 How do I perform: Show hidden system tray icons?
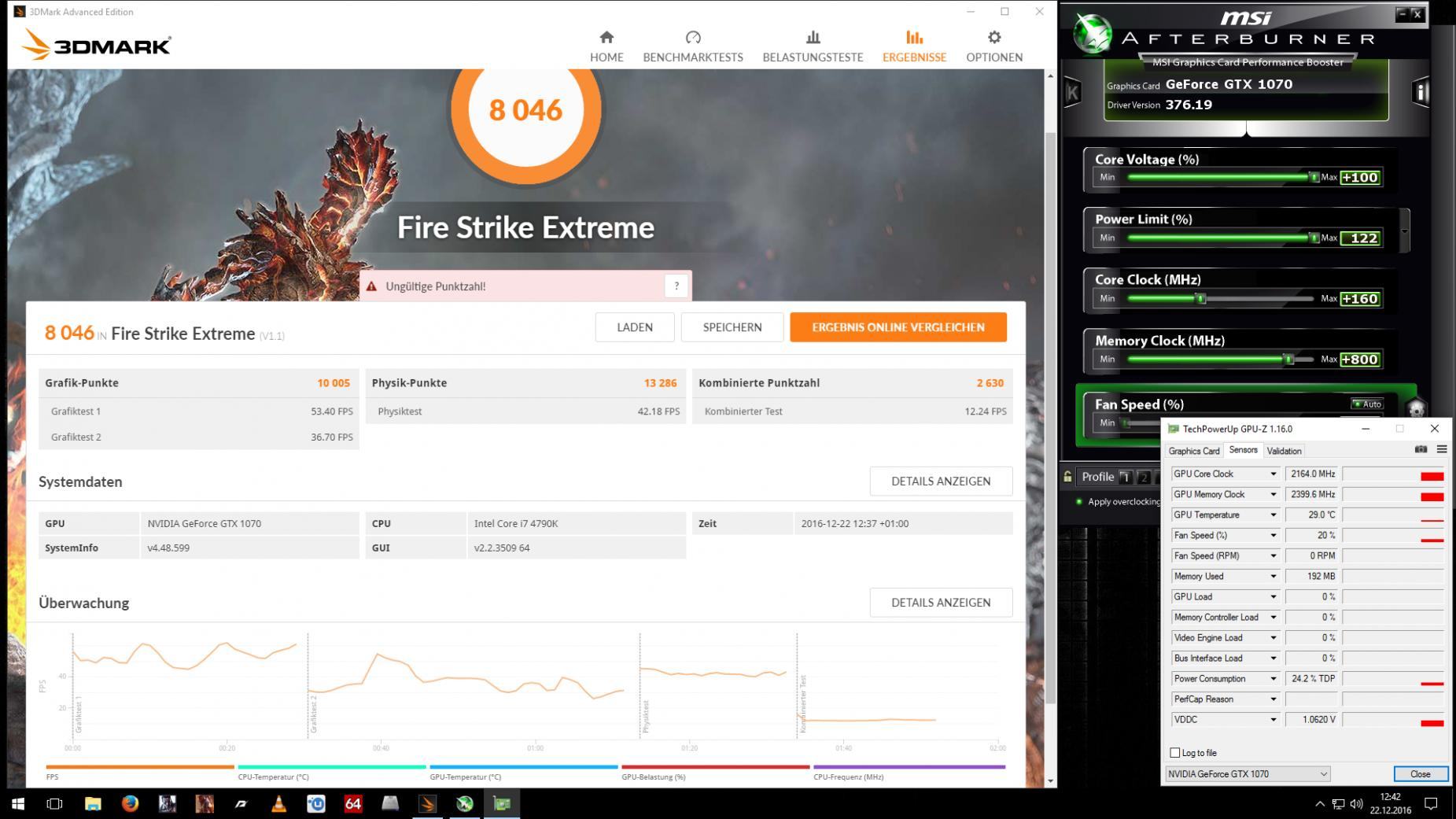pos(1319,804)
